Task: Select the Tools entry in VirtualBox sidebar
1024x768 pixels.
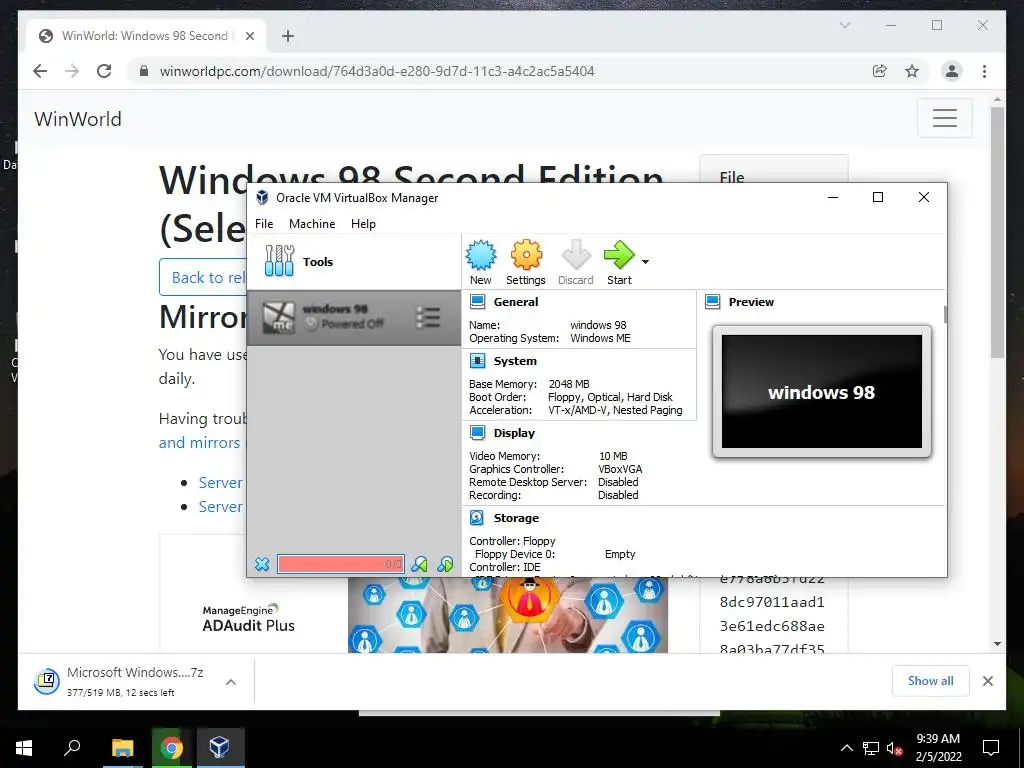Action: pyautogui.click(x=354, y=262)
